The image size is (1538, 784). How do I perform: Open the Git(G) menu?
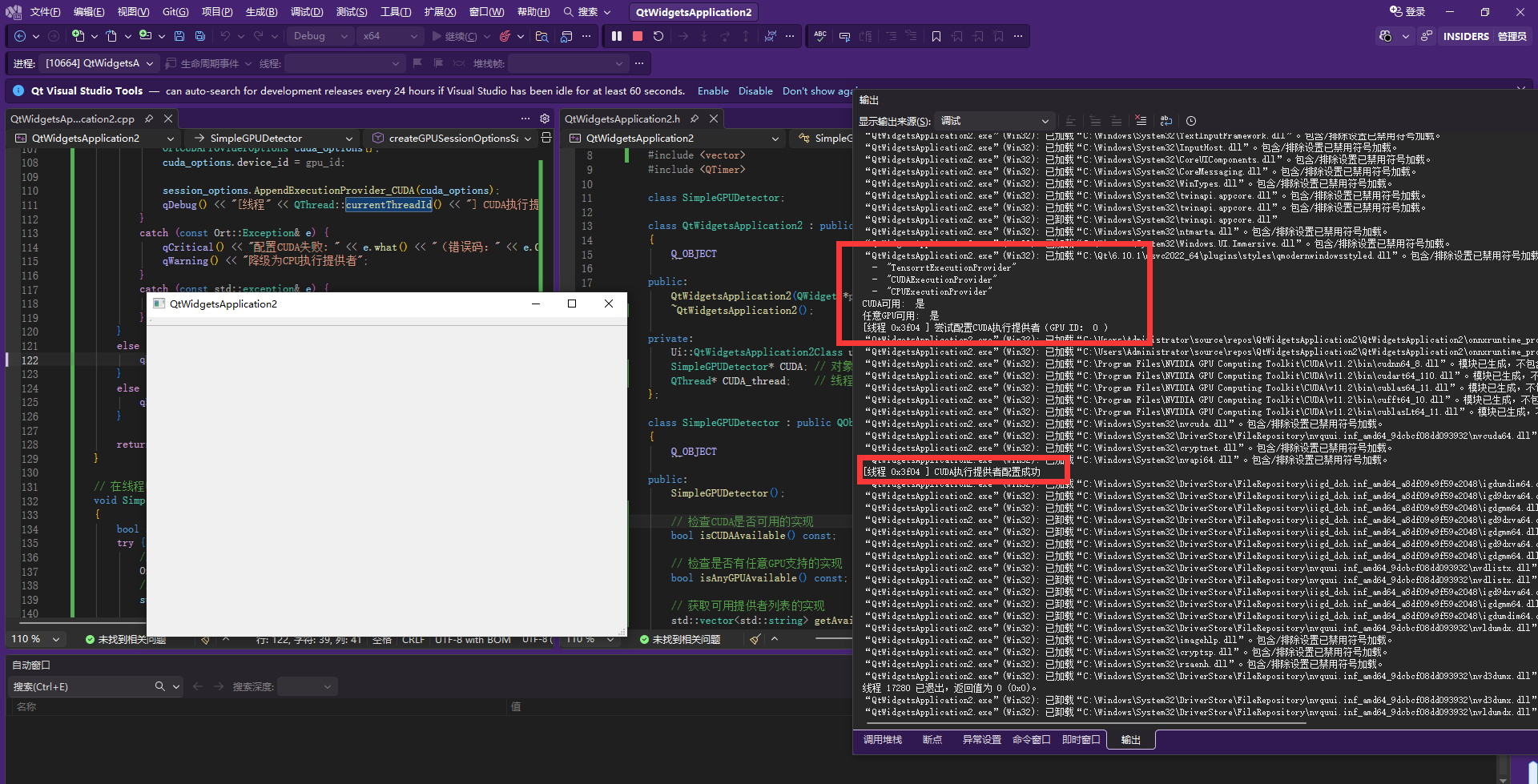175,12
